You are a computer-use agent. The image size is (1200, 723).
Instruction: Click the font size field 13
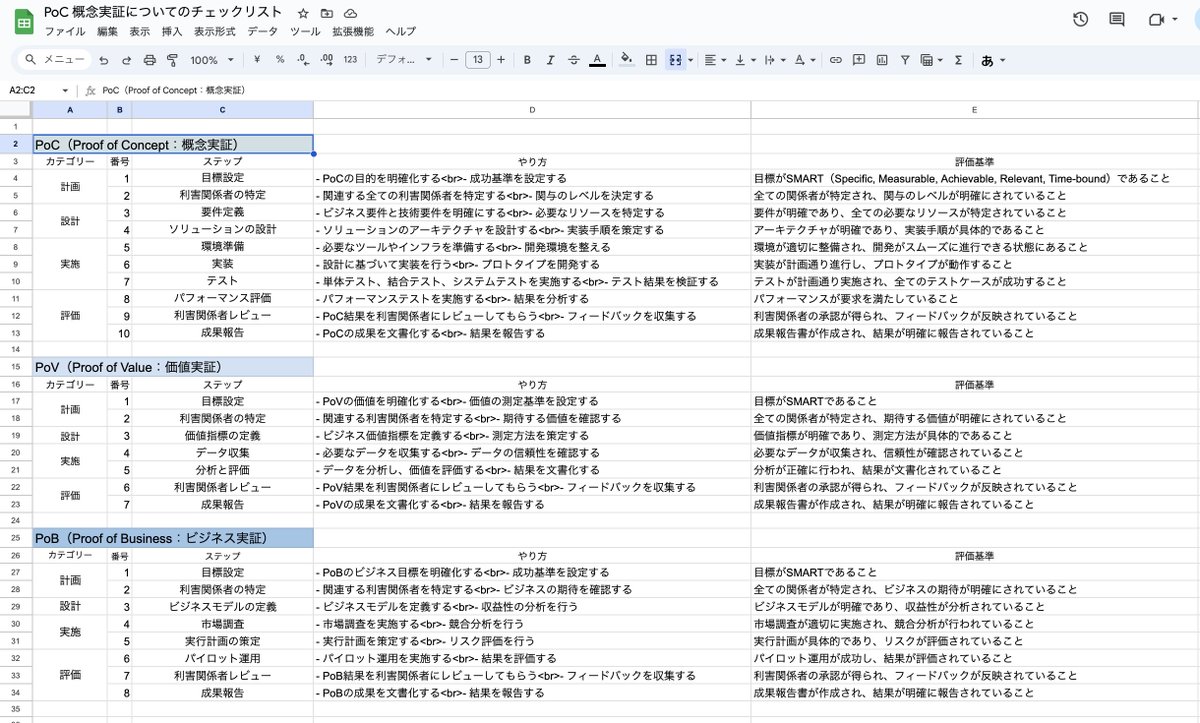click(476, 60)
